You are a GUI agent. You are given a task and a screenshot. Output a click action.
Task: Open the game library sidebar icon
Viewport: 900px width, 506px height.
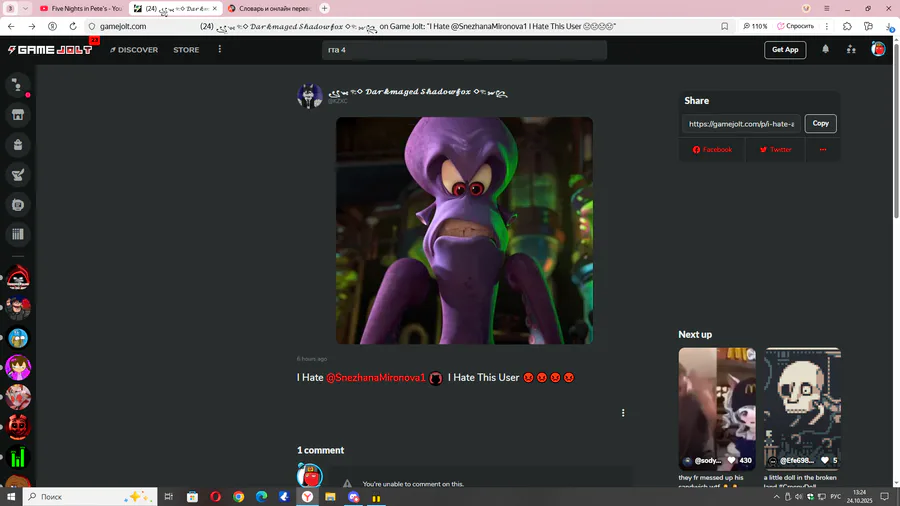tap(18, 234)
